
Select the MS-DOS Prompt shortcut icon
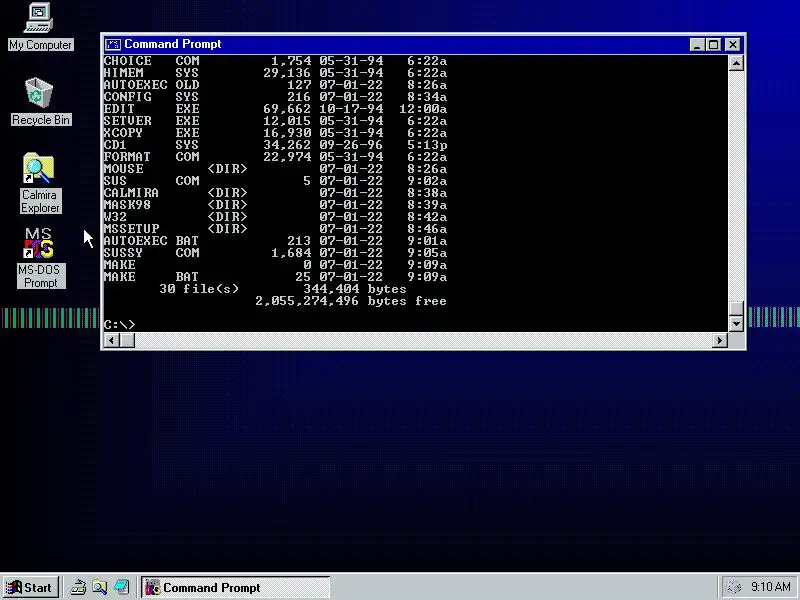(40, 258)
